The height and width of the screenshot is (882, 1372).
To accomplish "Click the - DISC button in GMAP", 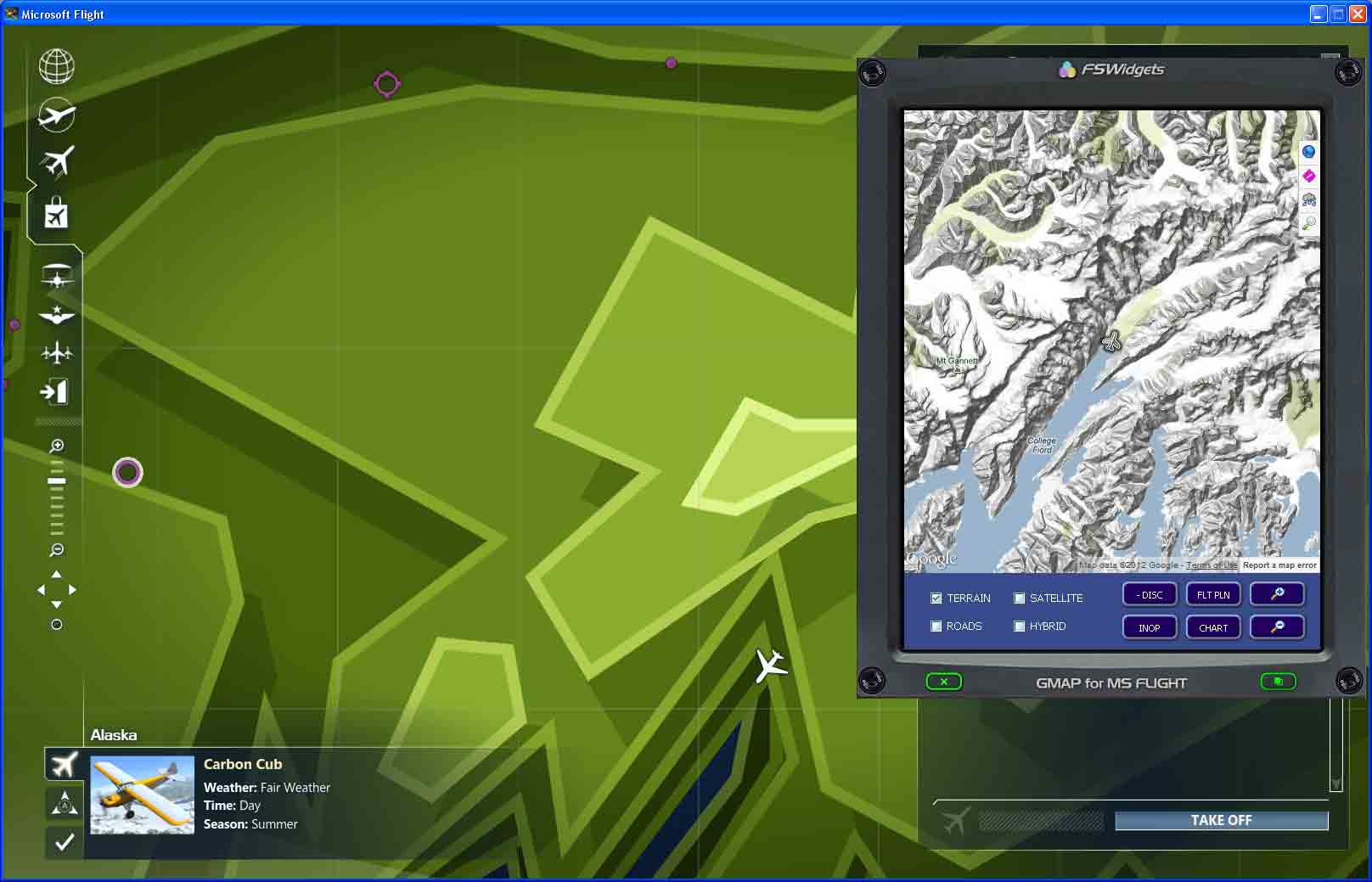I will coord(1150,594).
